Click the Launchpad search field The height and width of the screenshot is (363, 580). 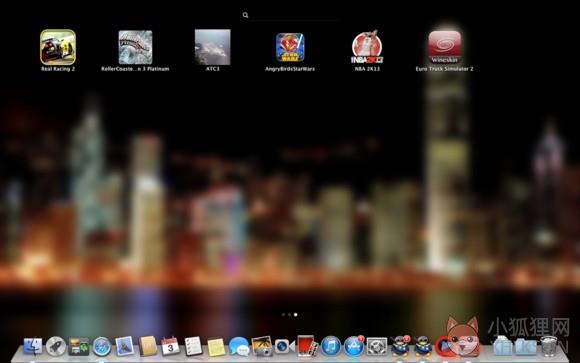(x=290, y=15)
